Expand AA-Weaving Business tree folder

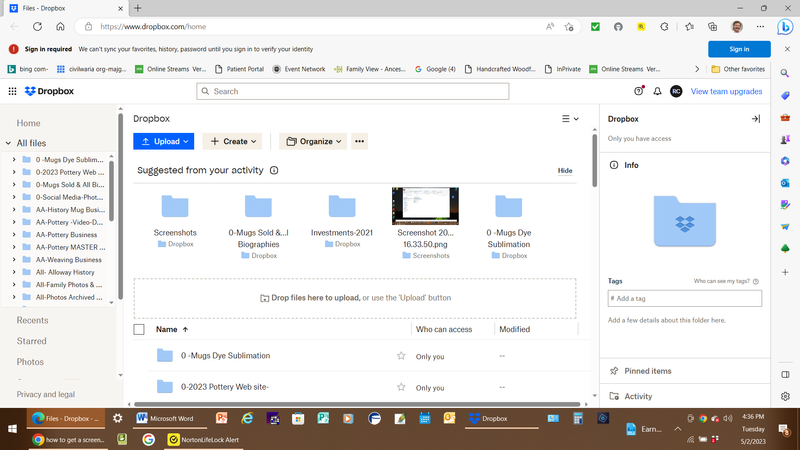coord(14,260)
